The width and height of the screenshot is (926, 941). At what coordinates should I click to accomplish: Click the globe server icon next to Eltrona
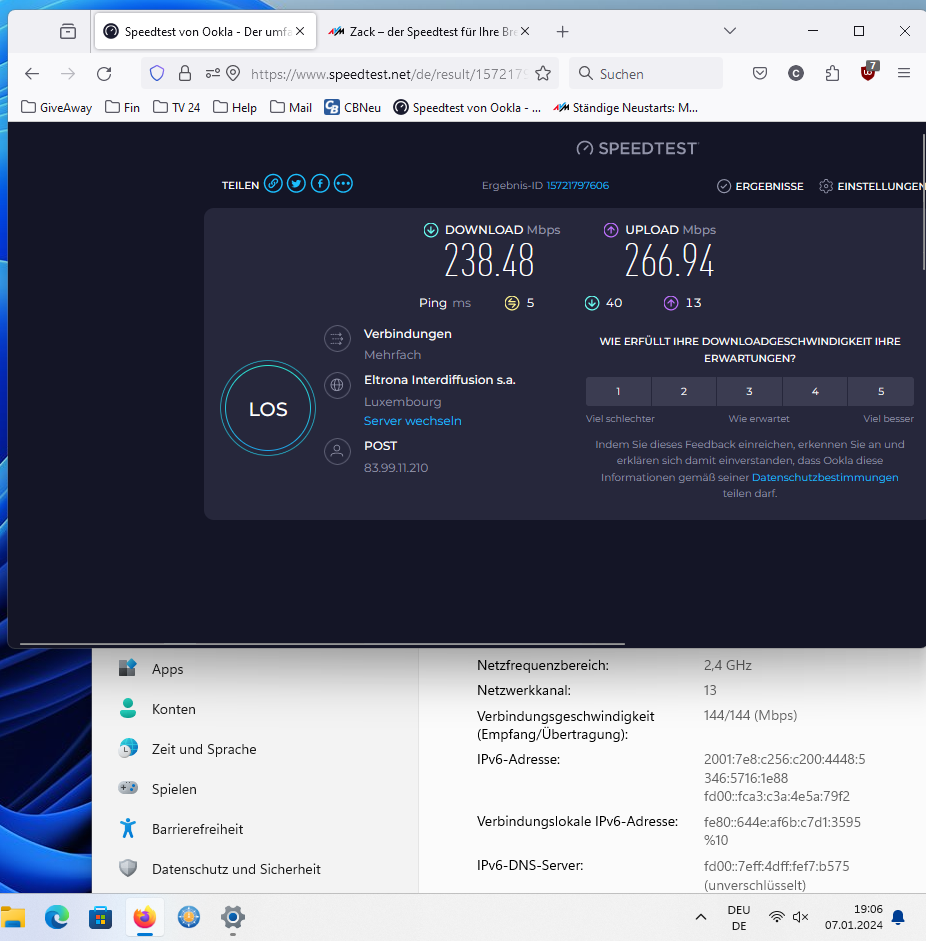click(337, 385)
